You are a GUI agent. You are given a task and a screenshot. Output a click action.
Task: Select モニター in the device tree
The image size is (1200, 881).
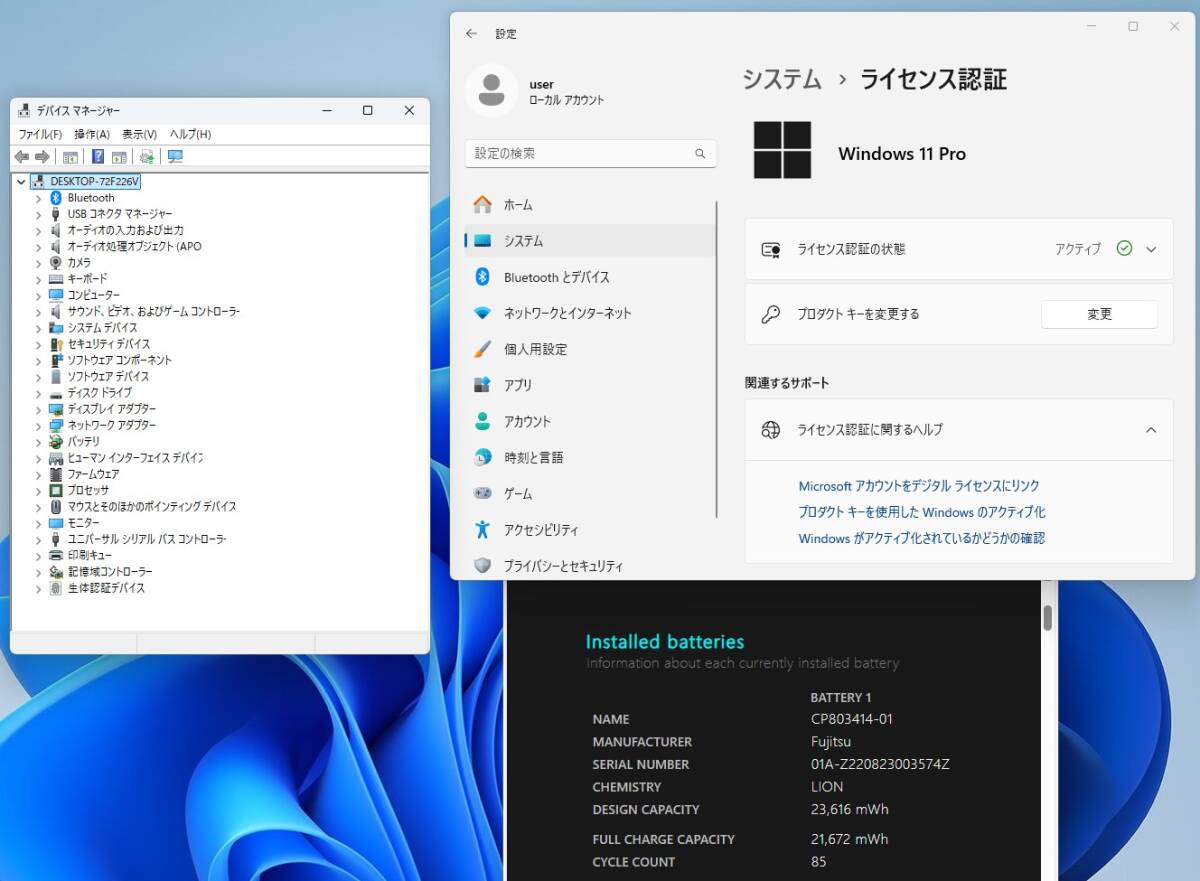(x=84, y=523)
